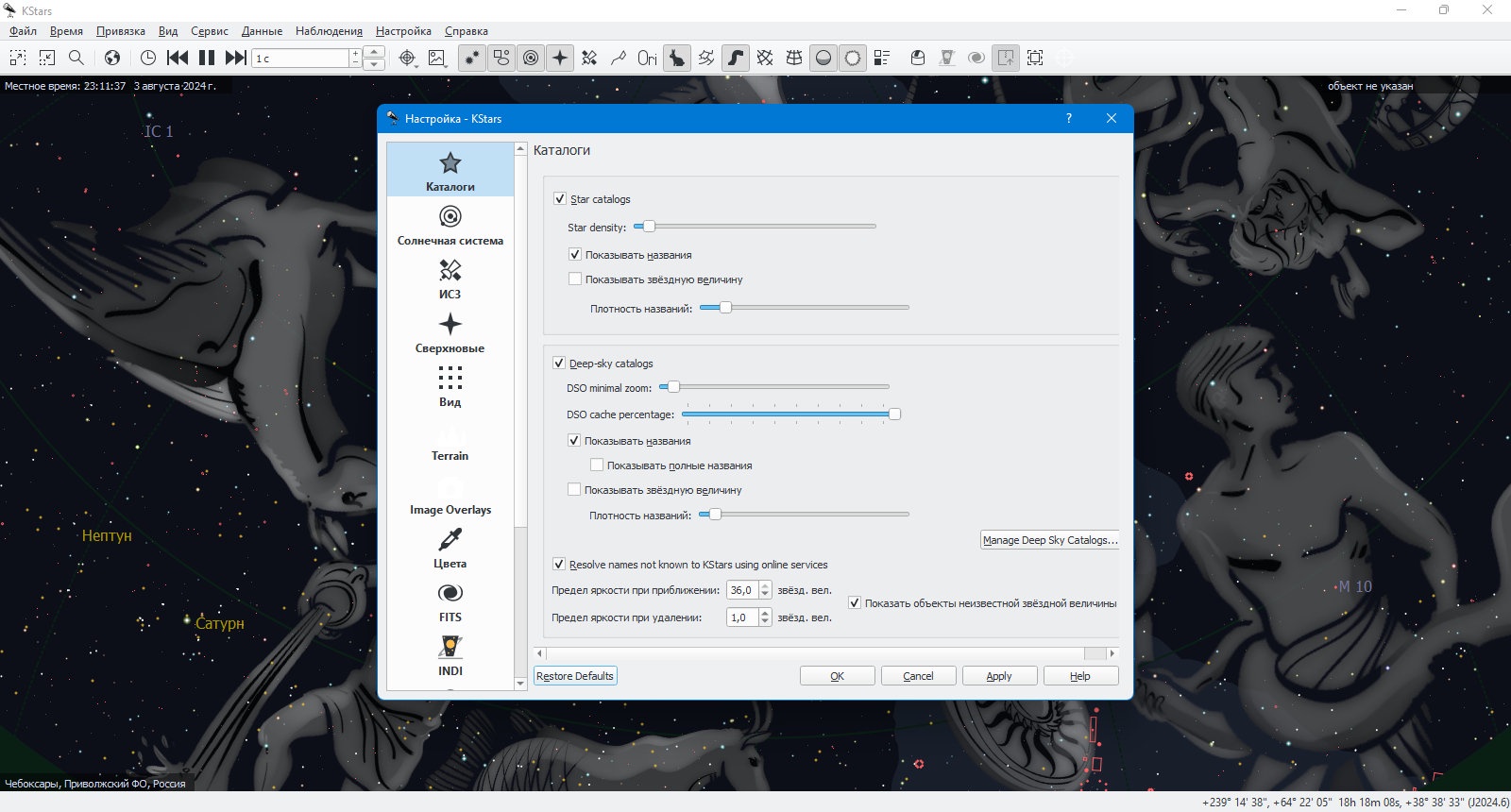The width and height of the screenshot is (1511, 812).
Task: Toggle satellites display in the toolbar
Action: 589,58
